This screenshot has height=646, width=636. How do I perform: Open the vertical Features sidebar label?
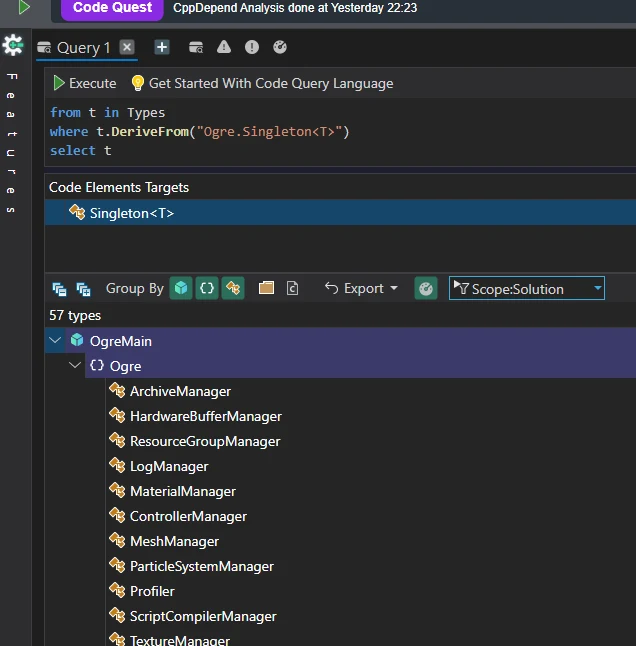point(12,143)
